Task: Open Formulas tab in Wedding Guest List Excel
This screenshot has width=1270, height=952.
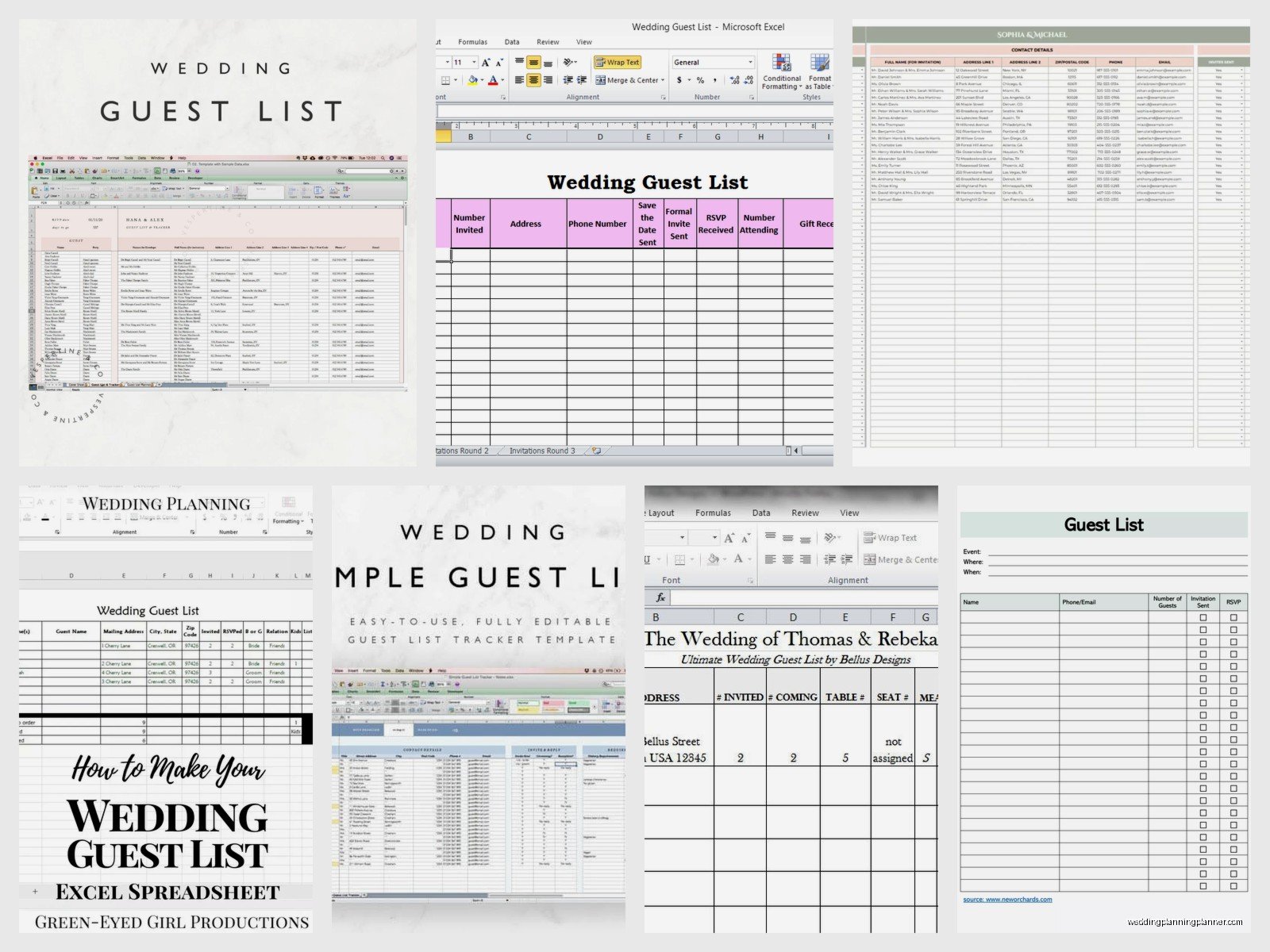Action: (x=472, y=42)
